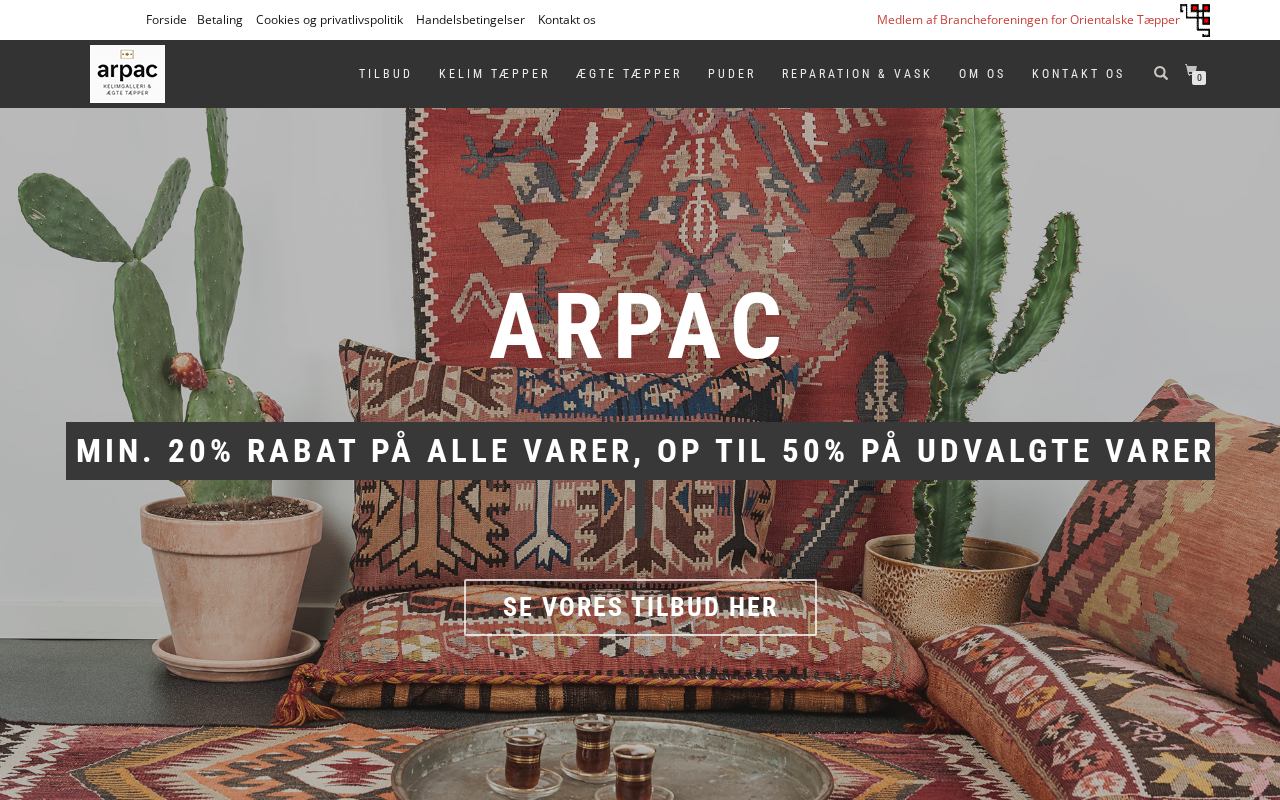This screenshot has width=1280, height=800.
Task: Select Kontakt Os in main navigation
Action: coord(1078,74)
